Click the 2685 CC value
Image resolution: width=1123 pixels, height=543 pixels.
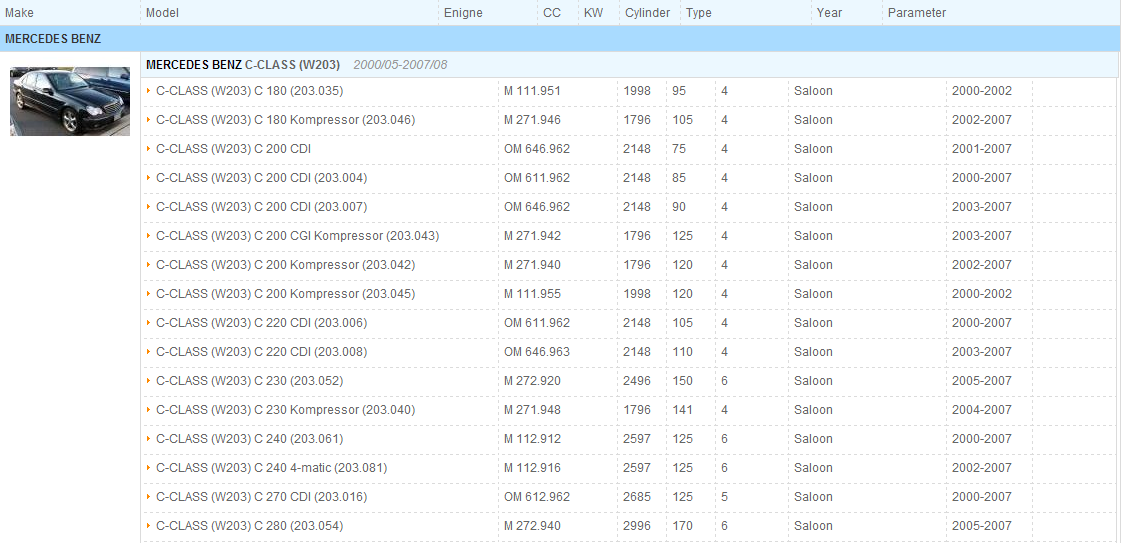point(637,497)
